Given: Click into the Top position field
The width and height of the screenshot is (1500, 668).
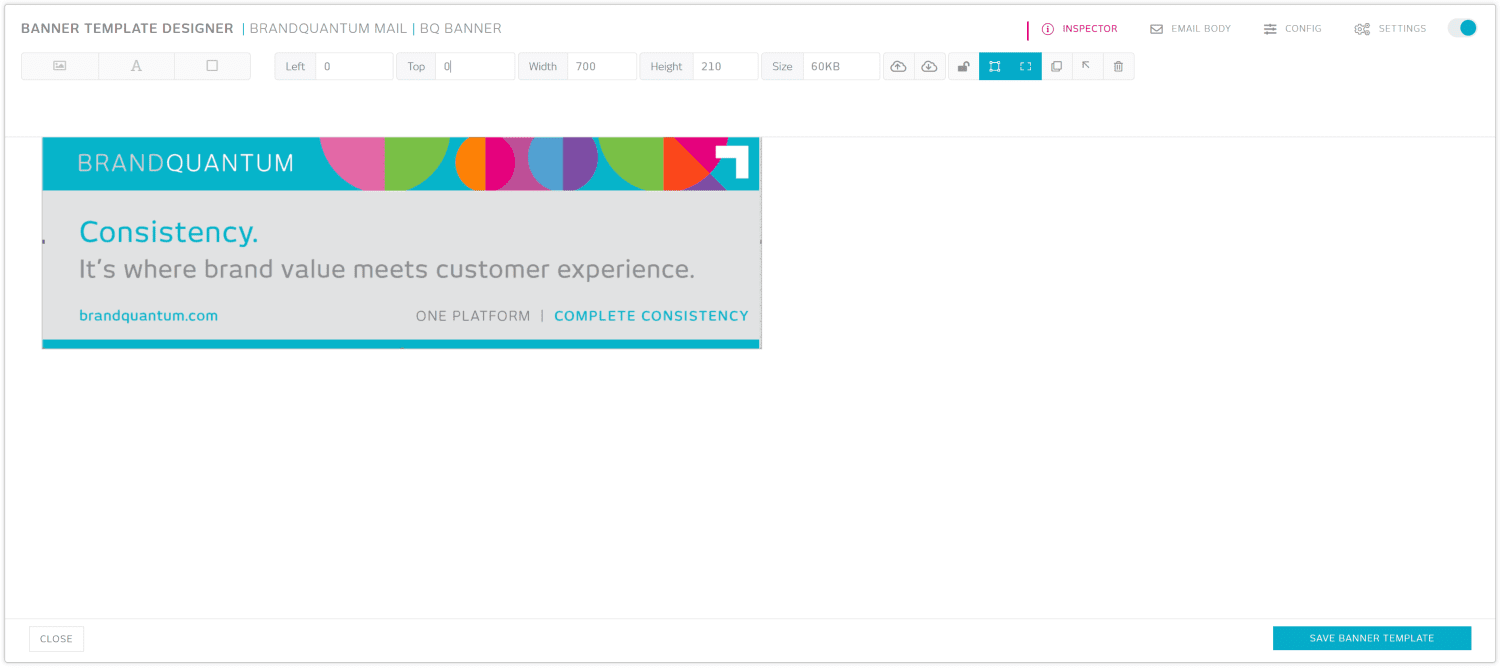Looking at the screenshot, I should click(x=475, y=66).
